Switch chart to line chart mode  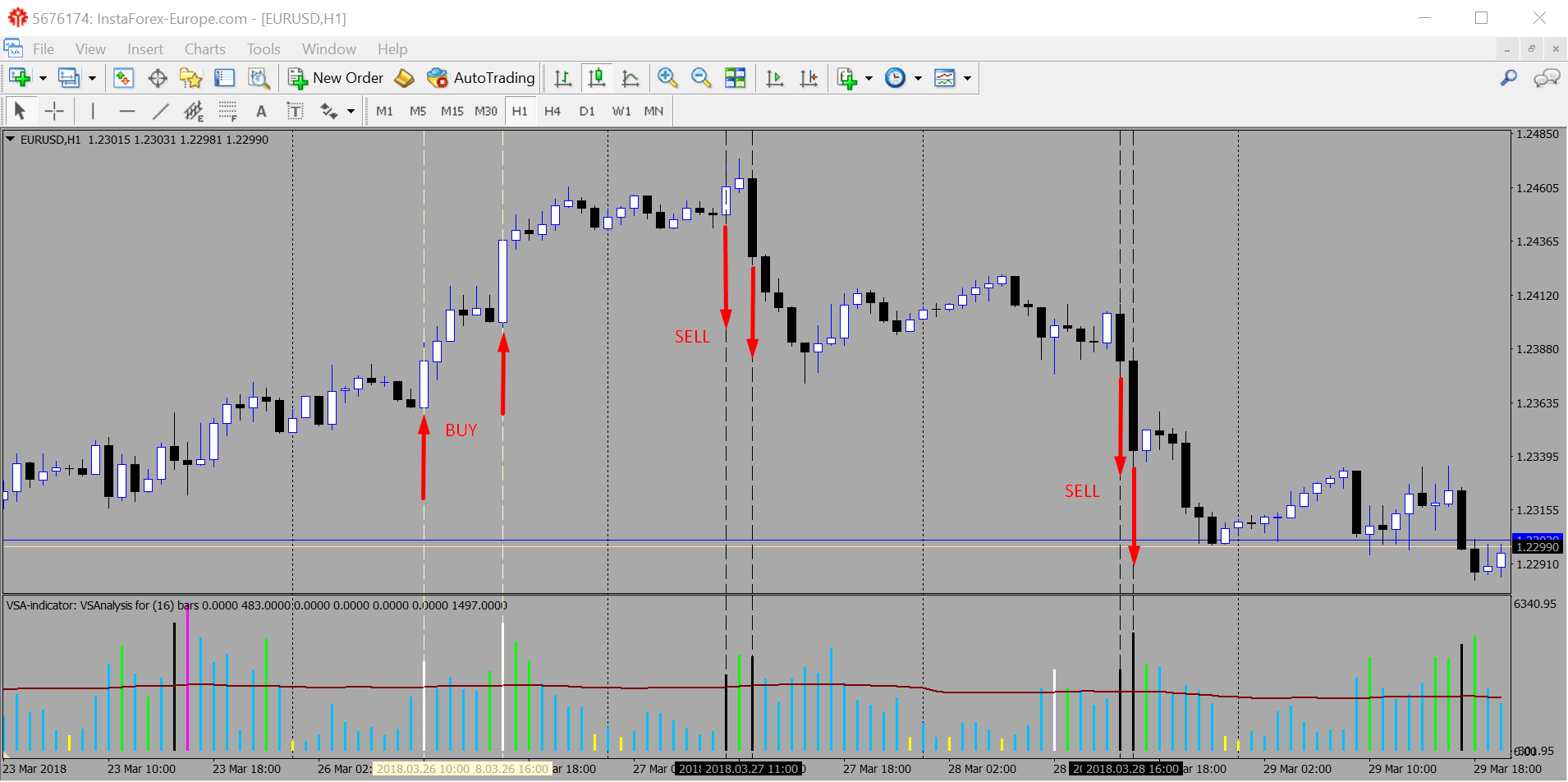coord(630,78)
